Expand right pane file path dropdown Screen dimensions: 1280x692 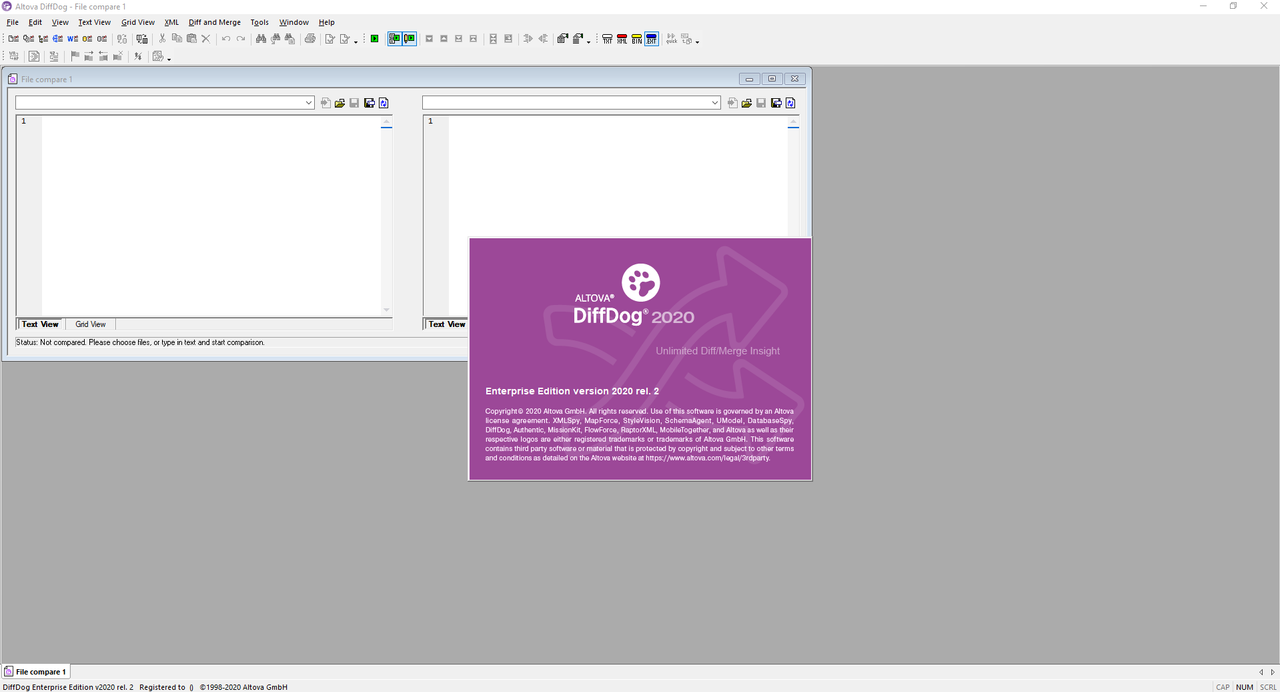pyautogui.click(x=716, y=103)
